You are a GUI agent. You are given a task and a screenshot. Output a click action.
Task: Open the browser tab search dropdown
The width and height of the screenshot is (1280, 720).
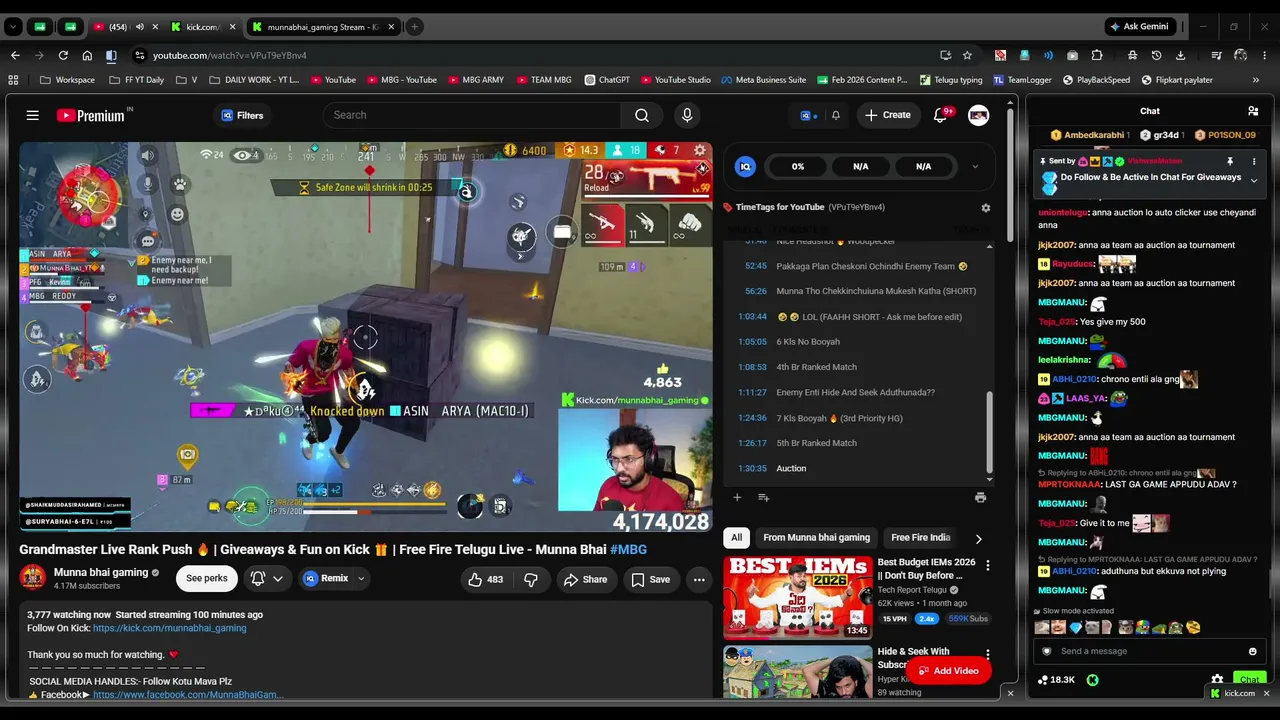point(14,27)
